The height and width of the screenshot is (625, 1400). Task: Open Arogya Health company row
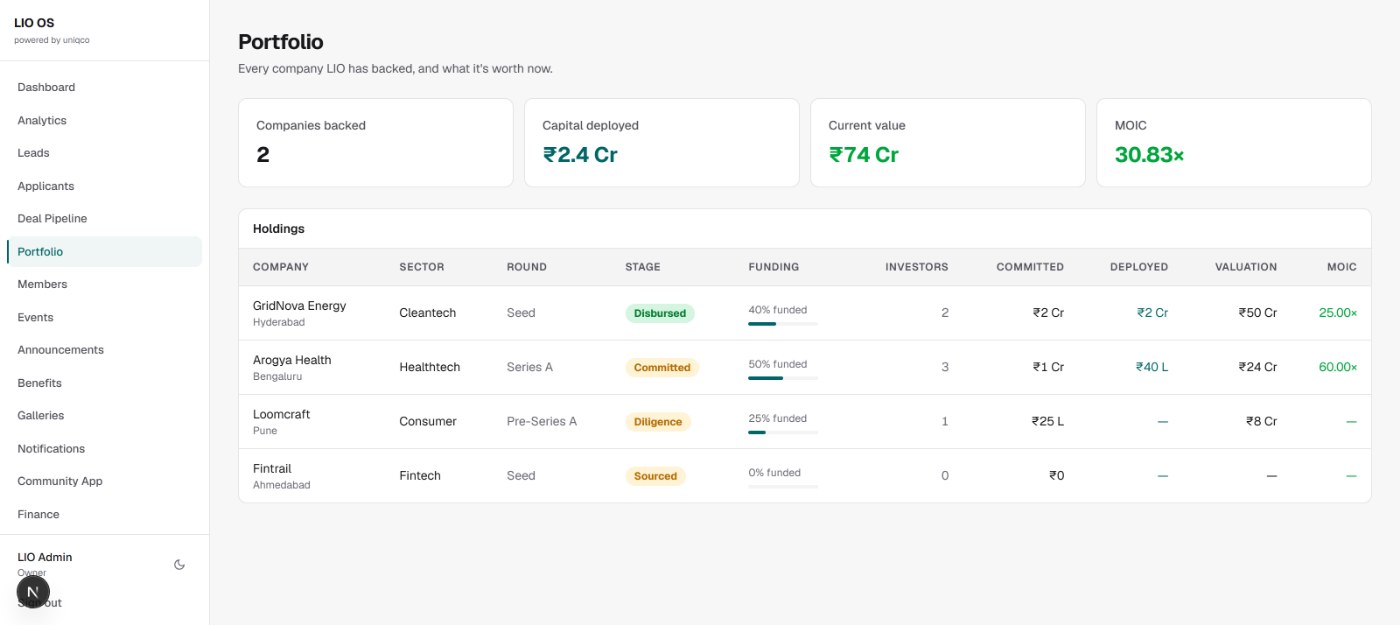804,367
